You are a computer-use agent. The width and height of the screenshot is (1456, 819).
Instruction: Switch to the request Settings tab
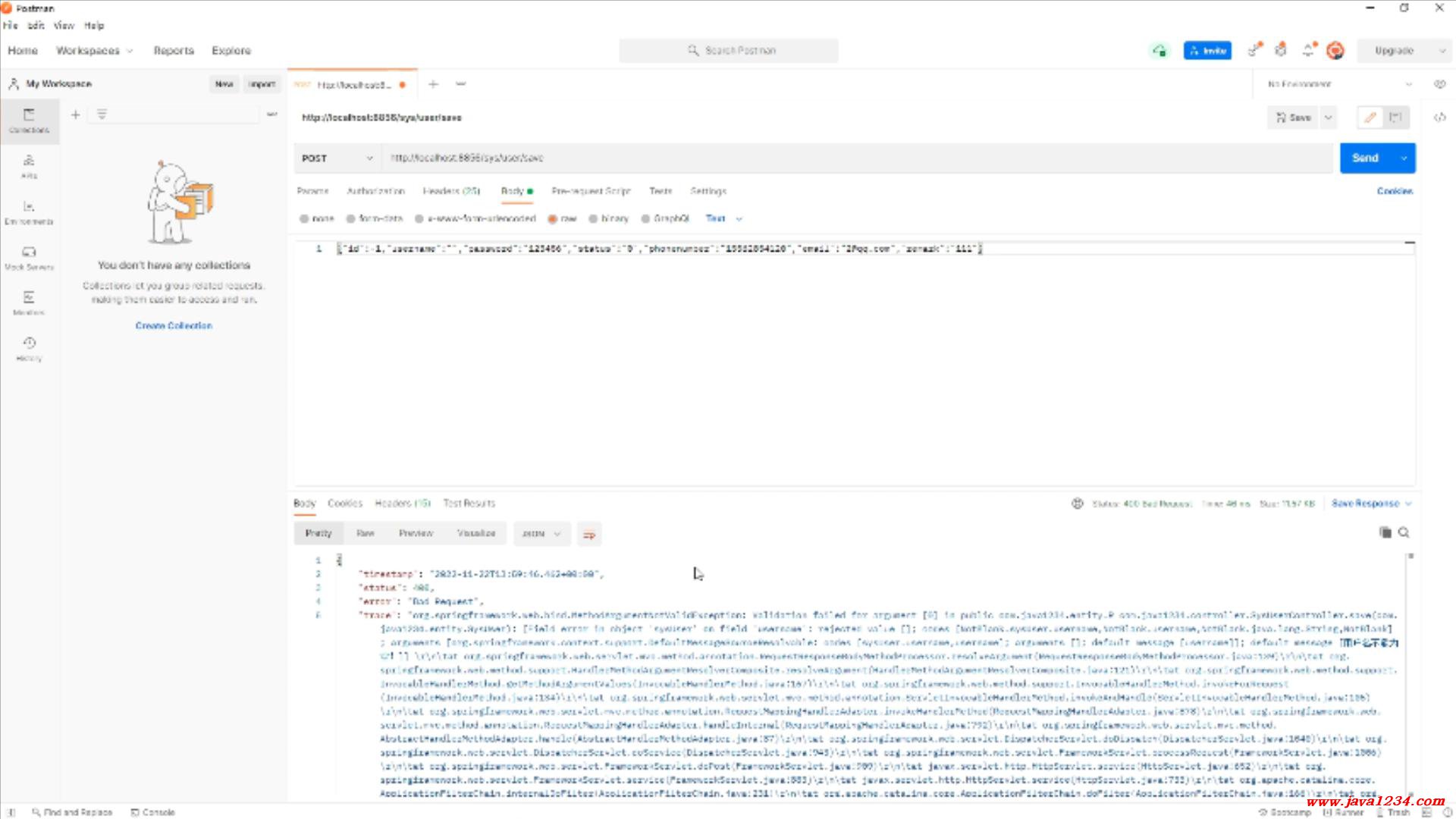(x=708, y=191)
